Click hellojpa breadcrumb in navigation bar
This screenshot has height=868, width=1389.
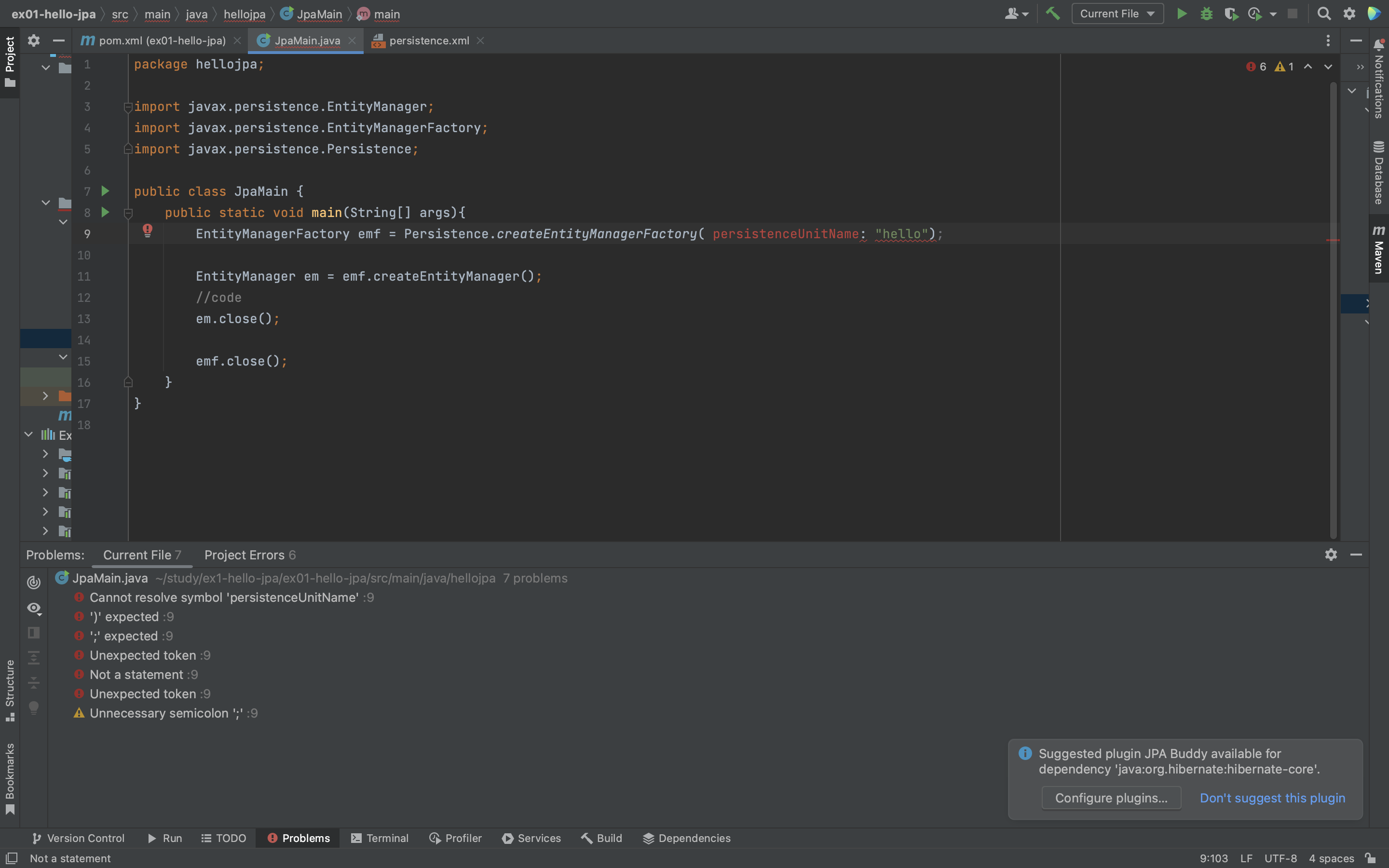tap(245, 14)
